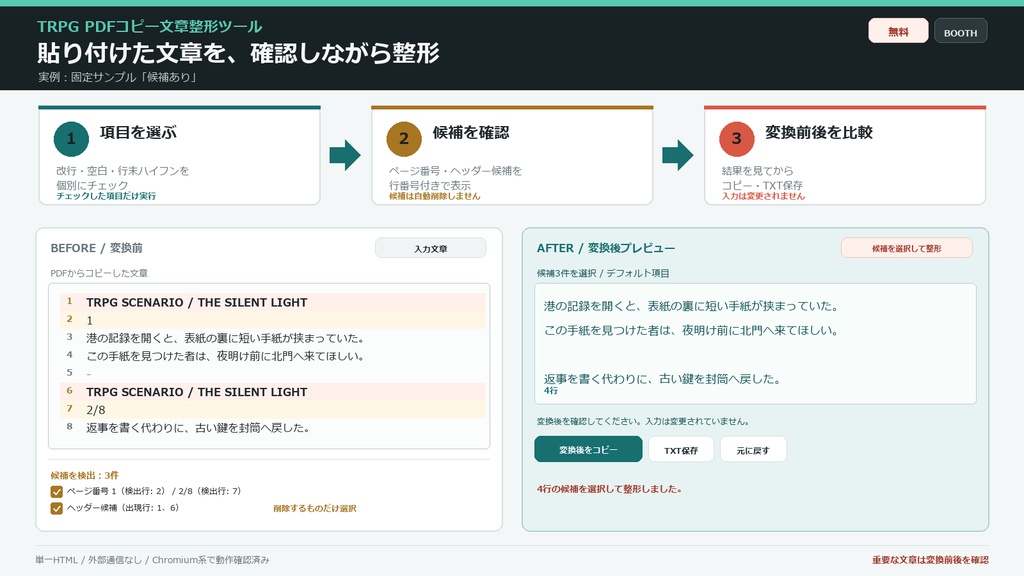Select step 3 circle 変換前後を比較

click(x=737, y=138)
